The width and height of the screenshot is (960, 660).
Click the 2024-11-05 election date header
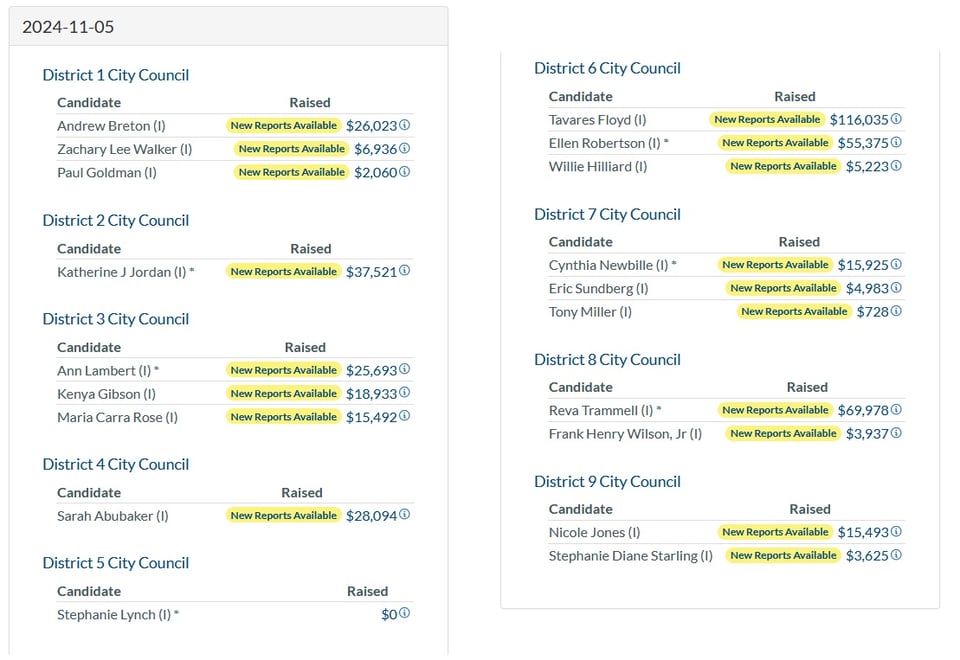point(68,27)
